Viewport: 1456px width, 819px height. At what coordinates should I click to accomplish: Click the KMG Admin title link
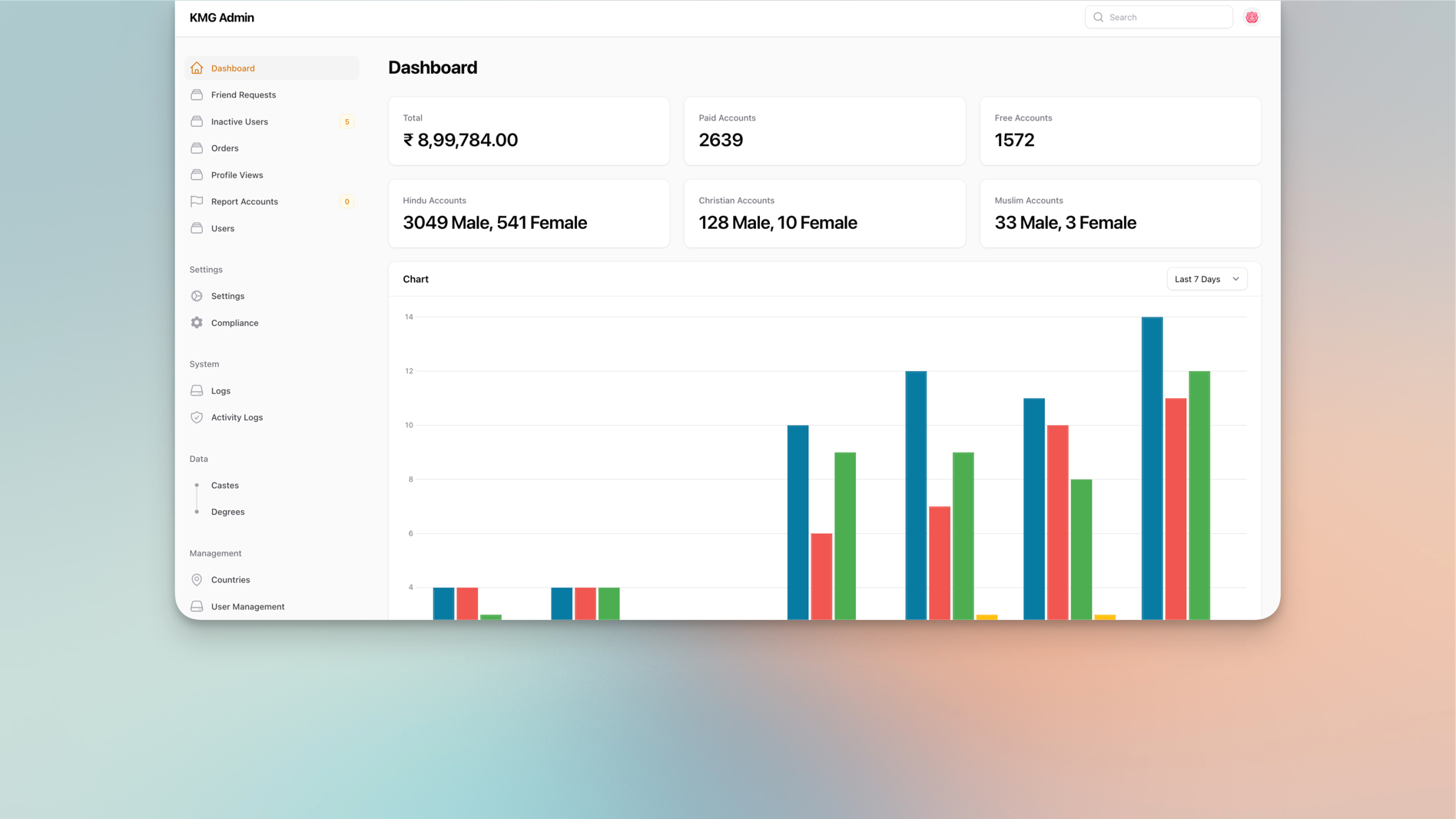click(x=221, y=18)
